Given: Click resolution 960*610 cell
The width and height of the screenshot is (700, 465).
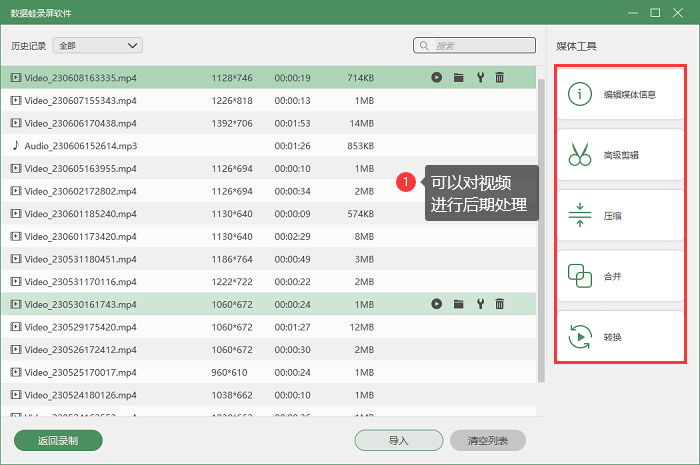Looking at the screenshot, I should (229, 372).
